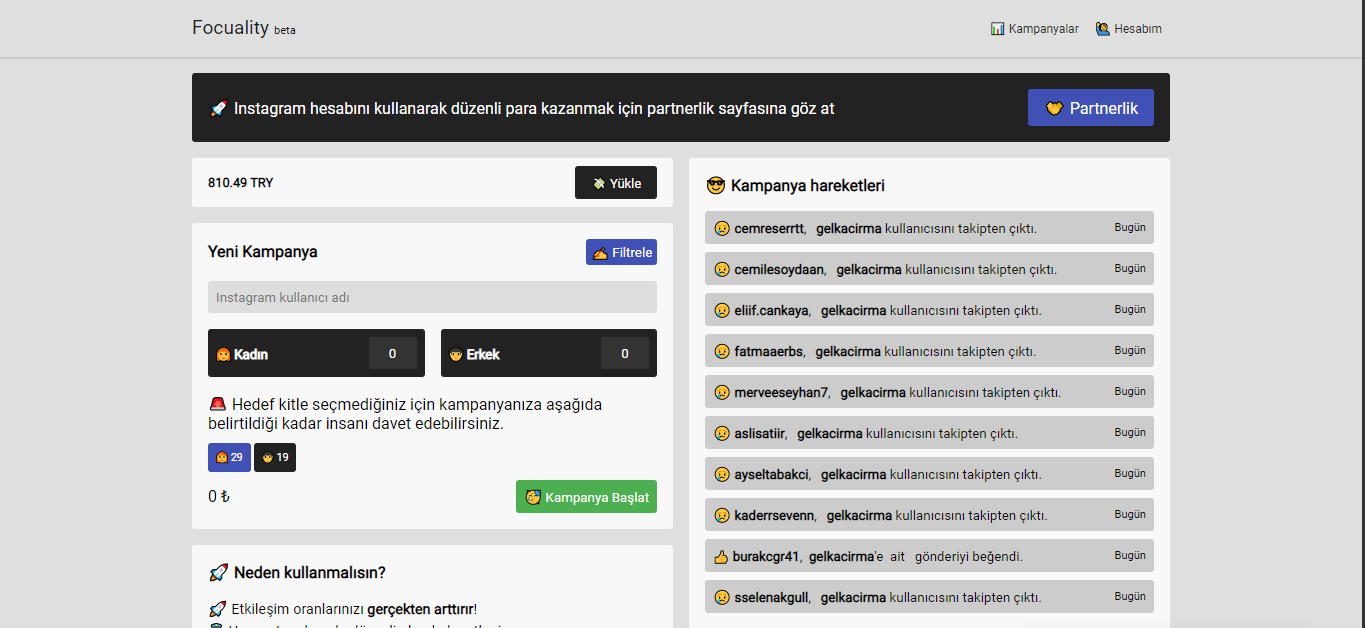Click the Yeni Kampanya heading
This screenshot has width=1365, height=628.
coord(263,252)
